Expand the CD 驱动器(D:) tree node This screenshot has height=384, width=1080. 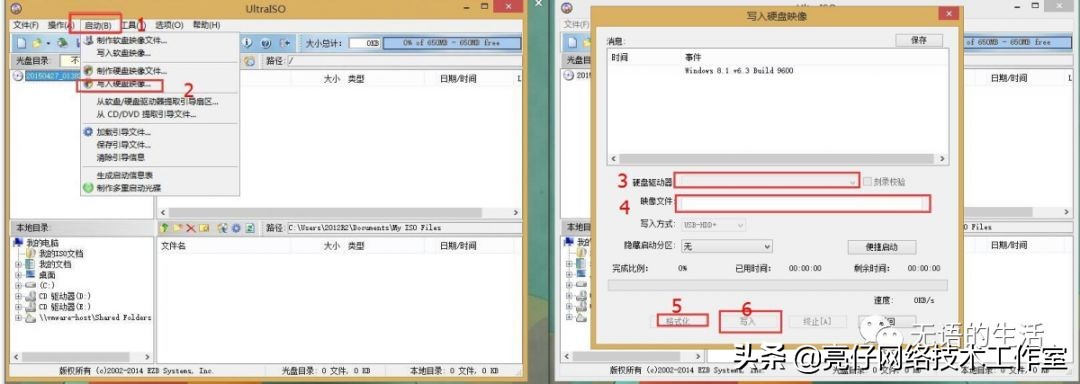tap(18, 296)
